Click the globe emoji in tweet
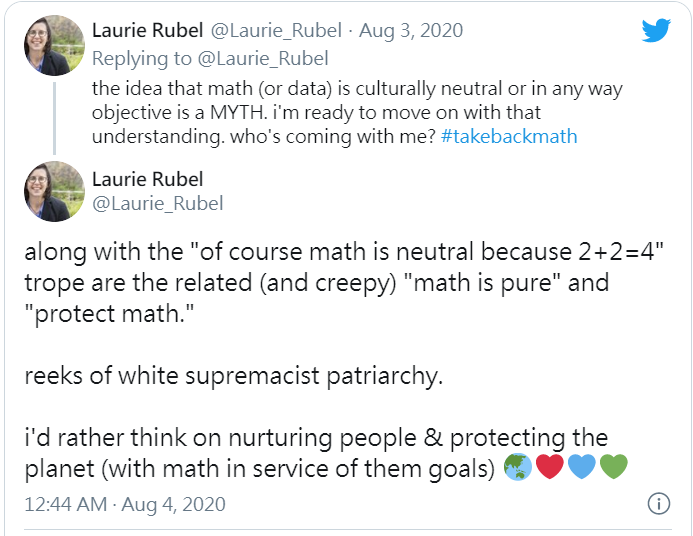This screenshot has width=693, height=536. [x=518, y=467]
